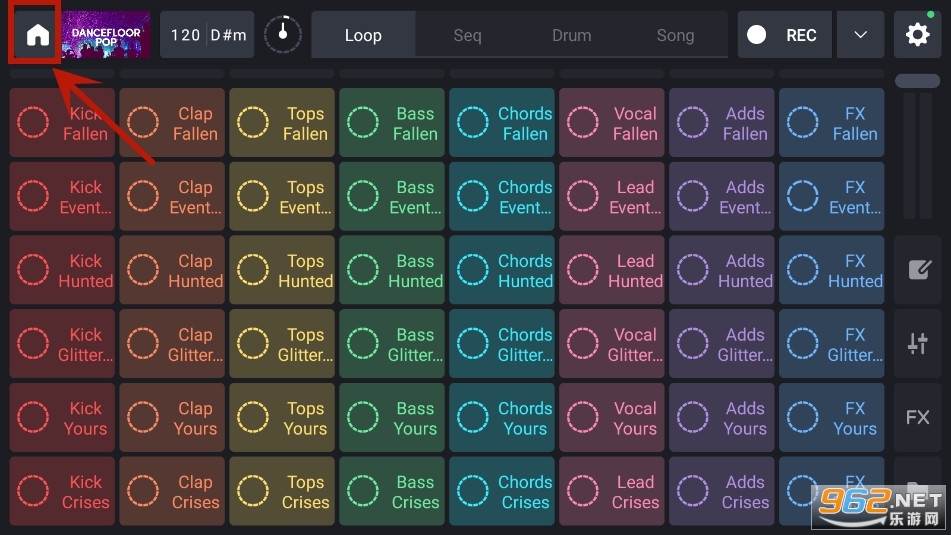
Task: Start the Tops Hunted loop
Action: (x=282, y=270)
